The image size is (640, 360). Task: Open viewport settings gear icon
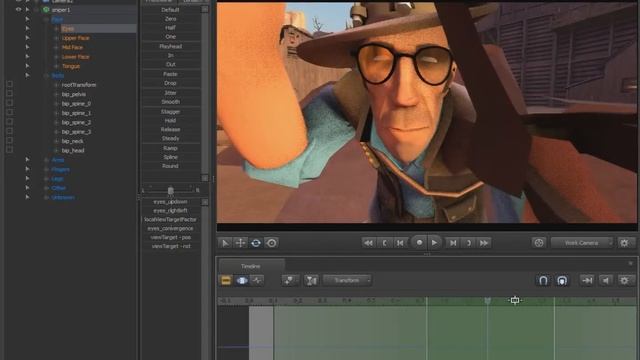(x=624, y=243)
